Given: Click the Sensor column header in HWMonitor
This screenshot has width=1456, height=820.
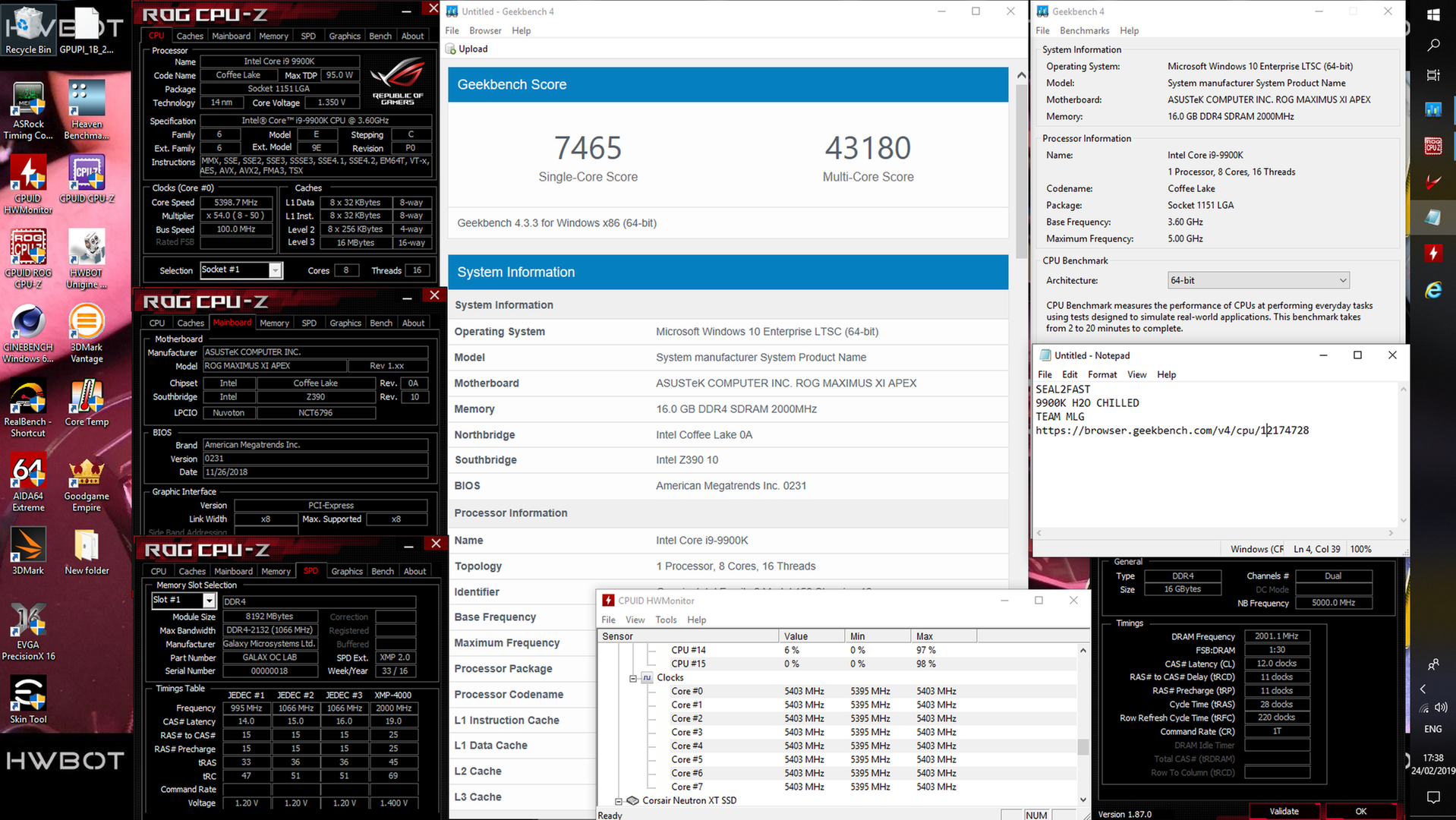Looking at the screenshot, I should (689, 636).
